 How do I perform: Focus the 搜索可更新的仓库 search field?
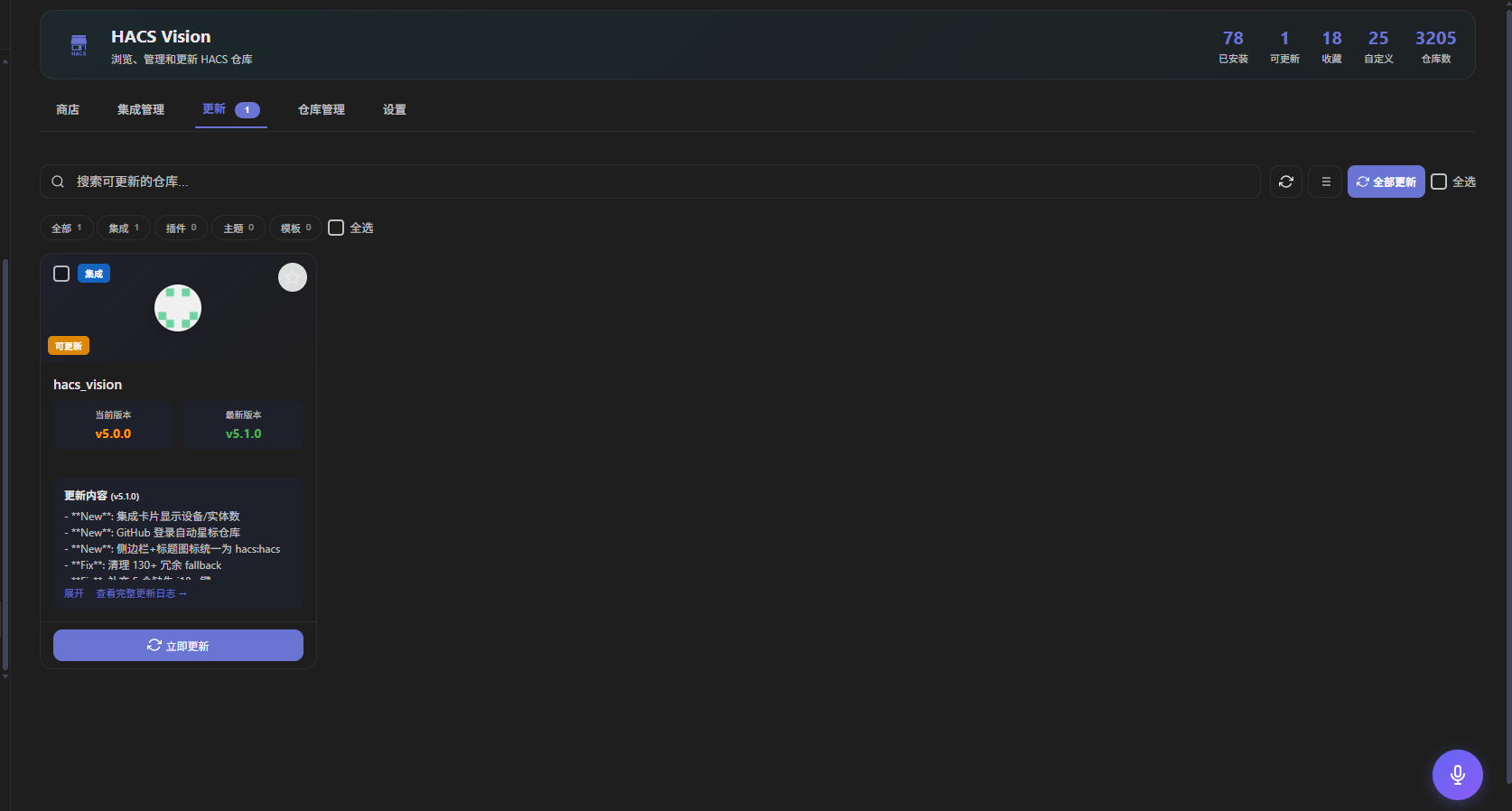(x=650, y=182)
